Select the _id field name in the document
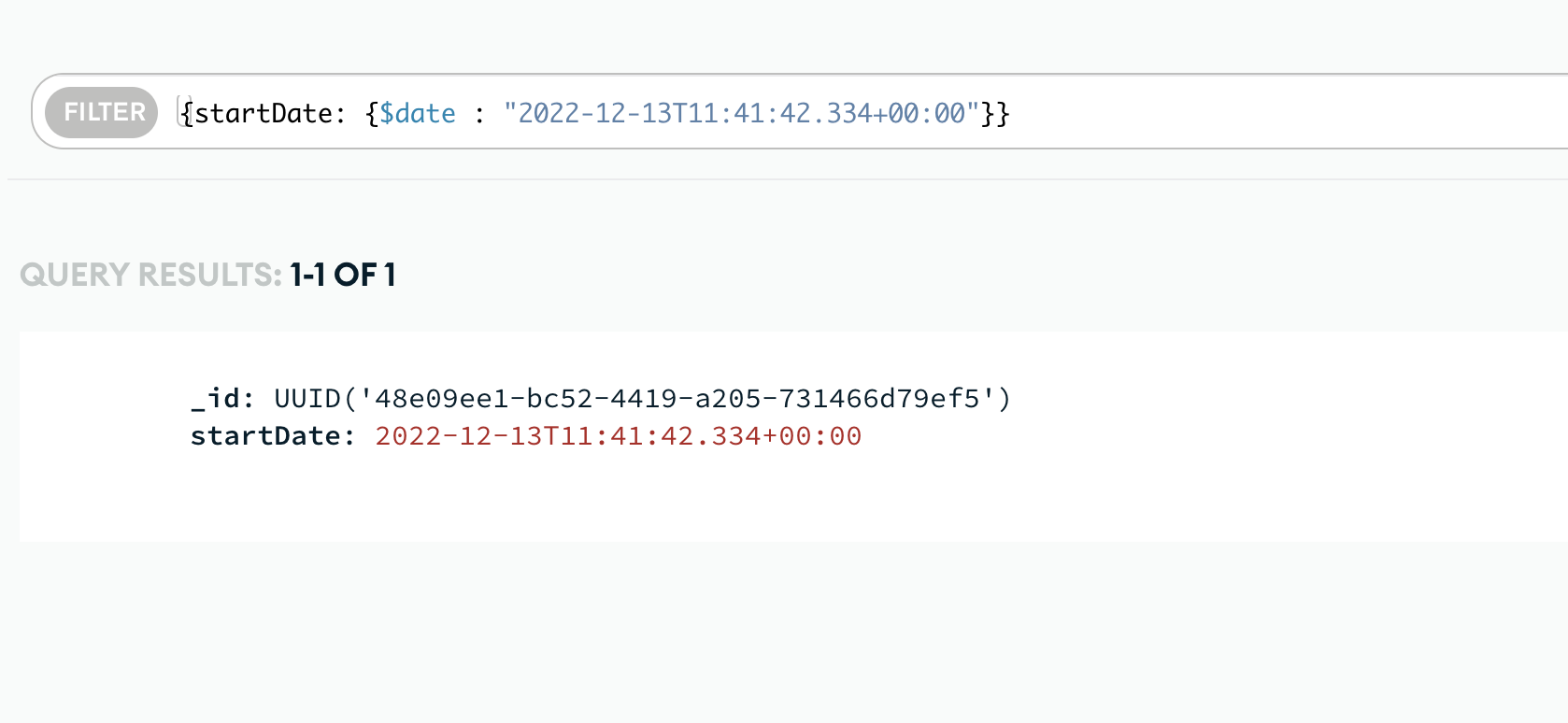 [221, 399]
